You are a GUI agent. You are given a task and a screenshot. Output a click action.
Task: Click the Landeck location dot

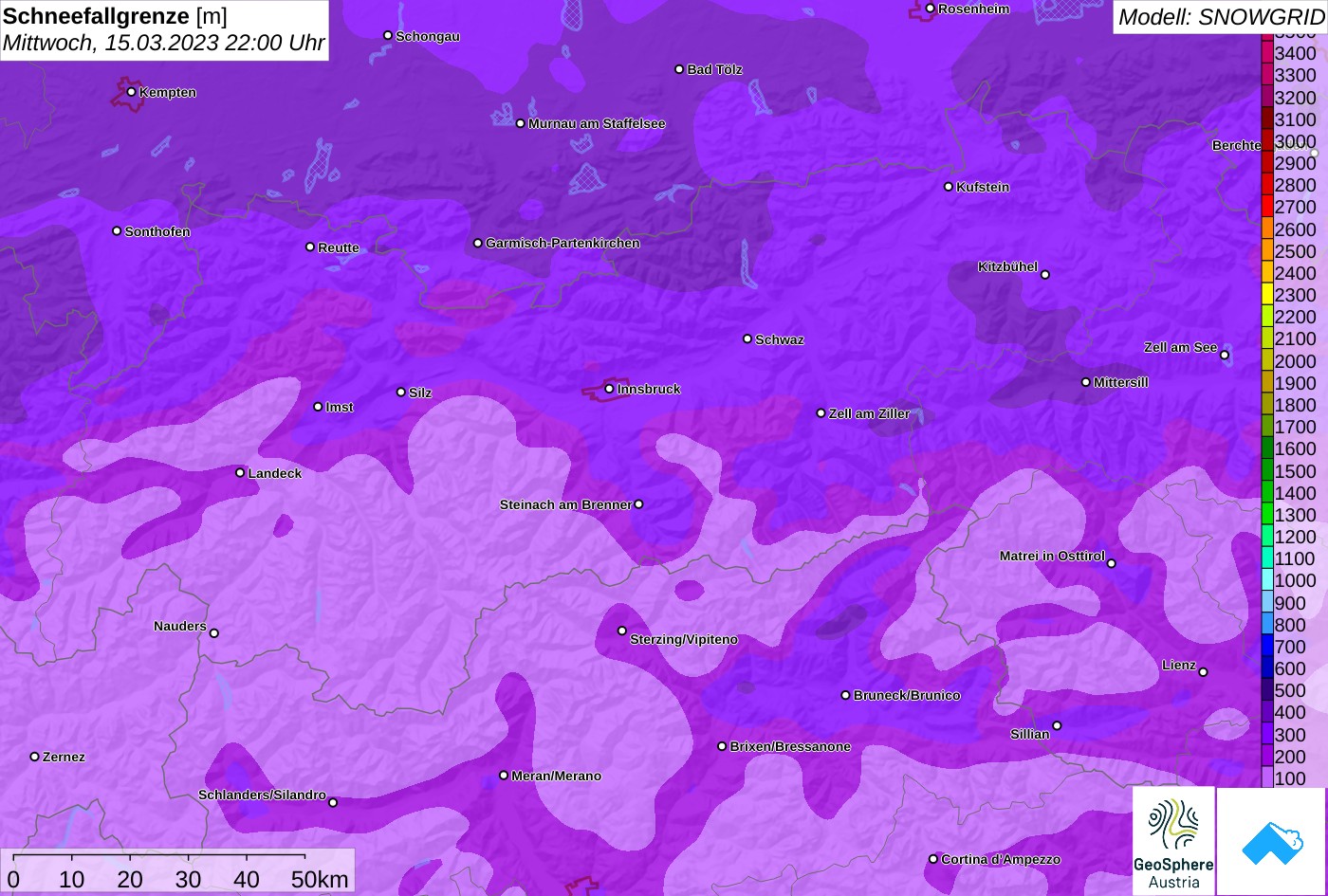(x=240, y=472)
